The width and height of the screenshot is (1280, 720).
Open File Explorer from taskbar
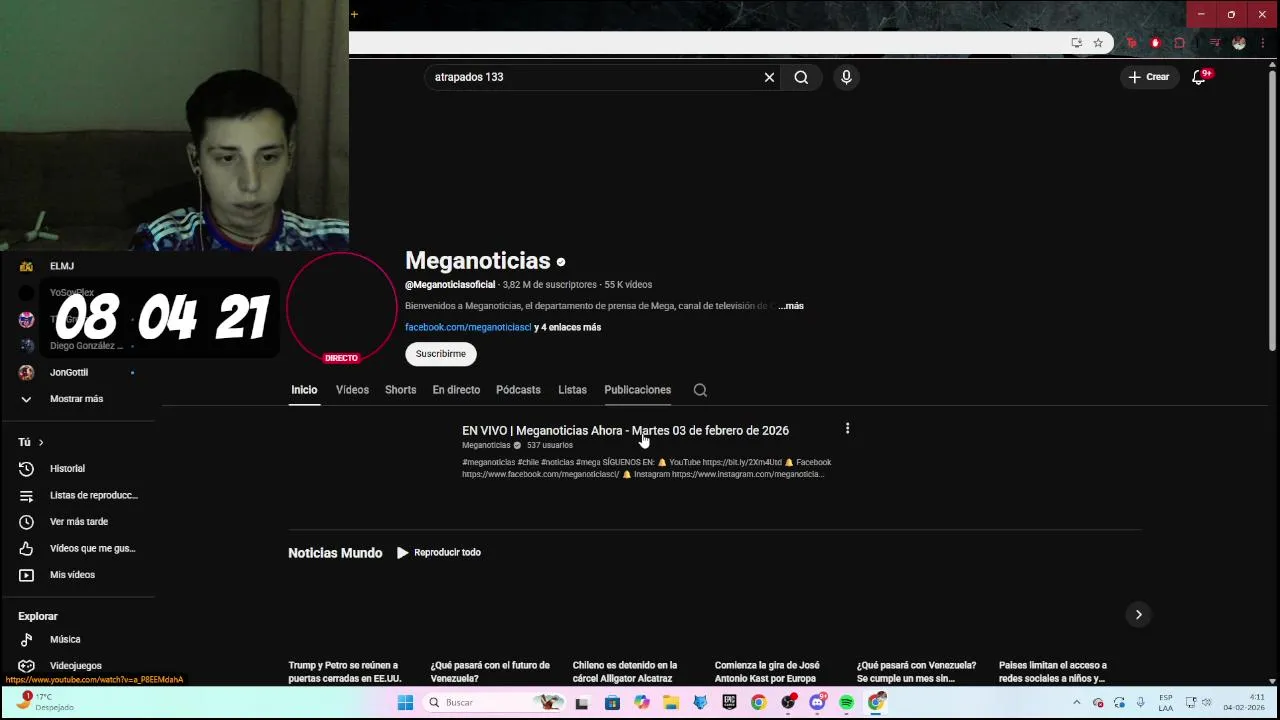point(671,702)
